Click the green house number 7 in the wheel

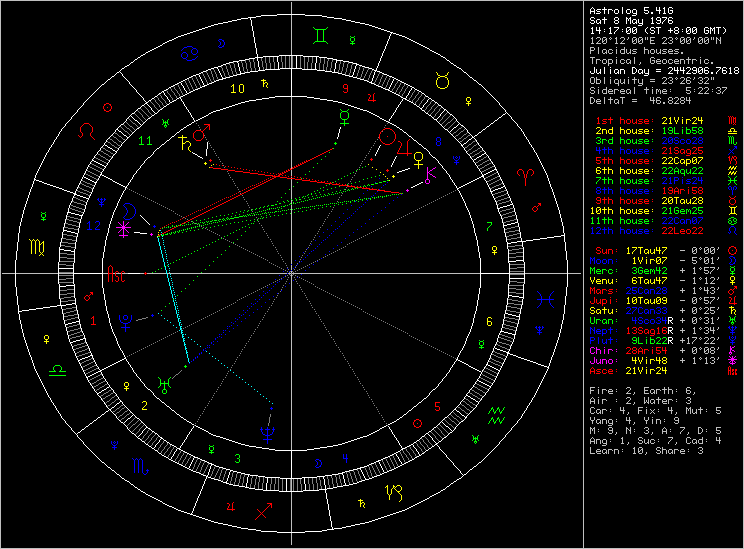(489, 227)
